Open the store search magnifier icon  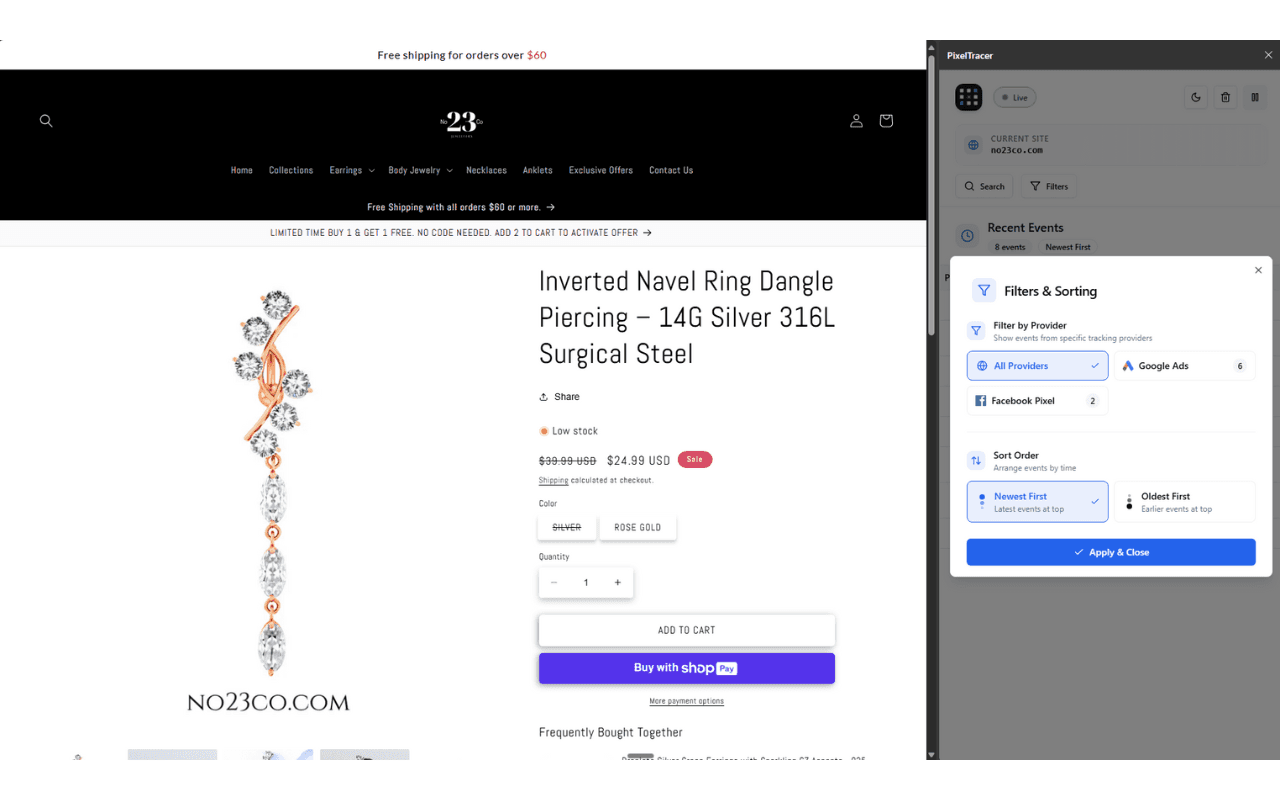pyautogui.click(x=46, y=121)
